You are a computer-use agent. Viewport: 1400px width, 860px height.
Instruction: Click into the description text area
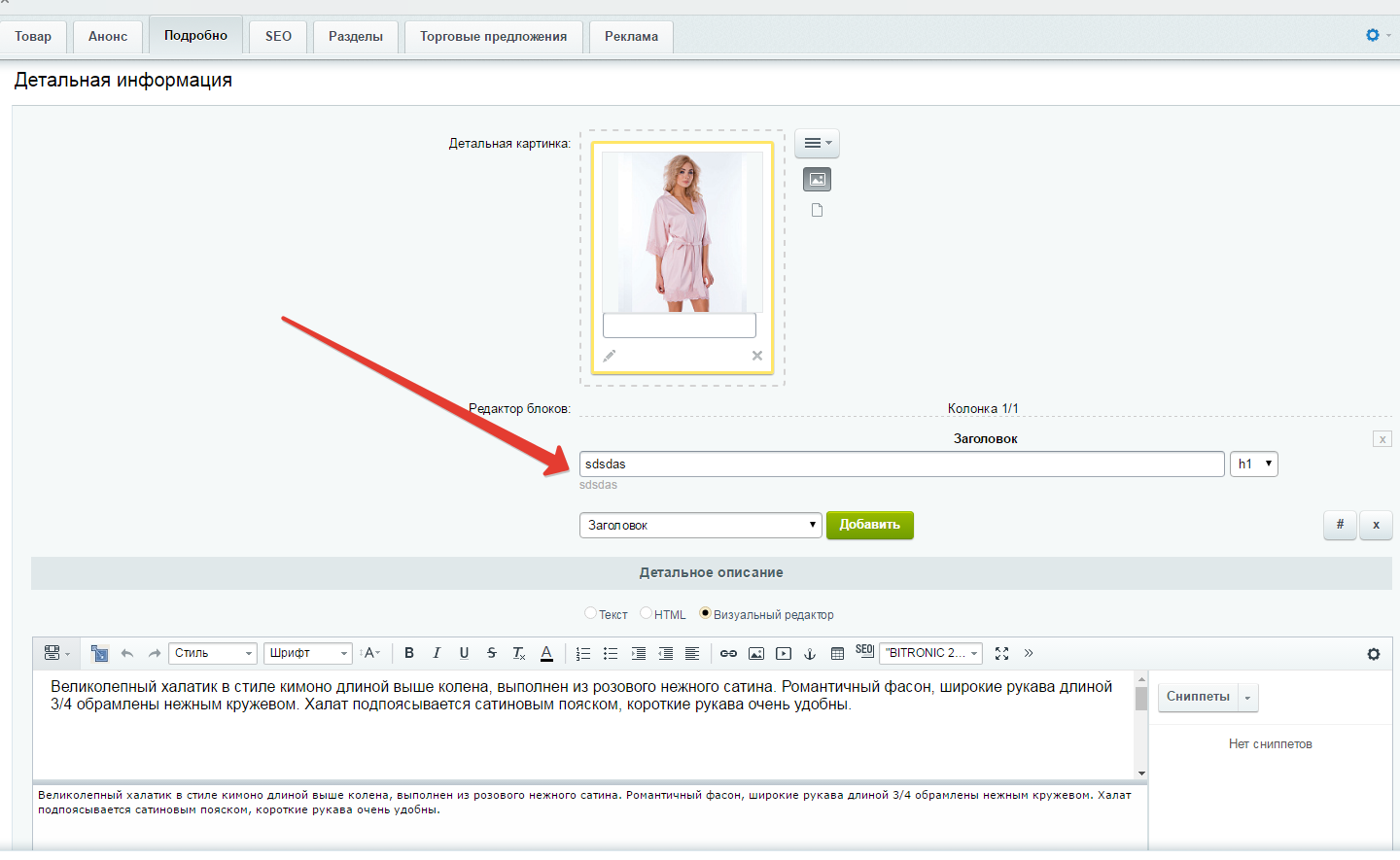pos(583,725)
